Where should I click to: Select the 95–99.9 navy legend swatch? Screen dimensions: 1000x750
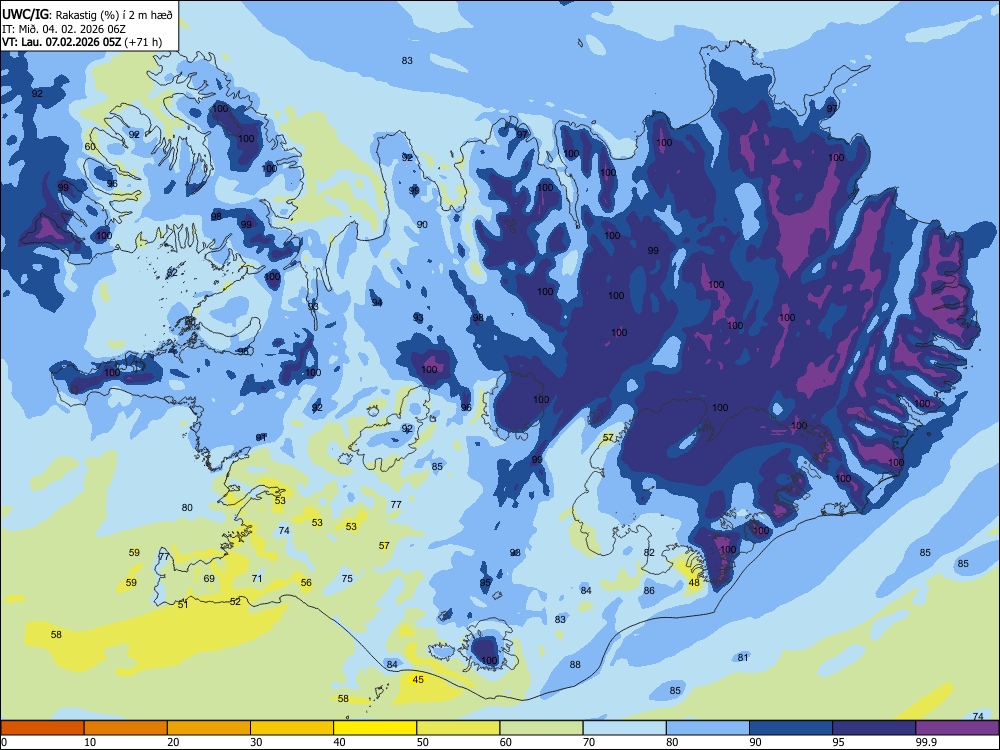tap(874, 728)
